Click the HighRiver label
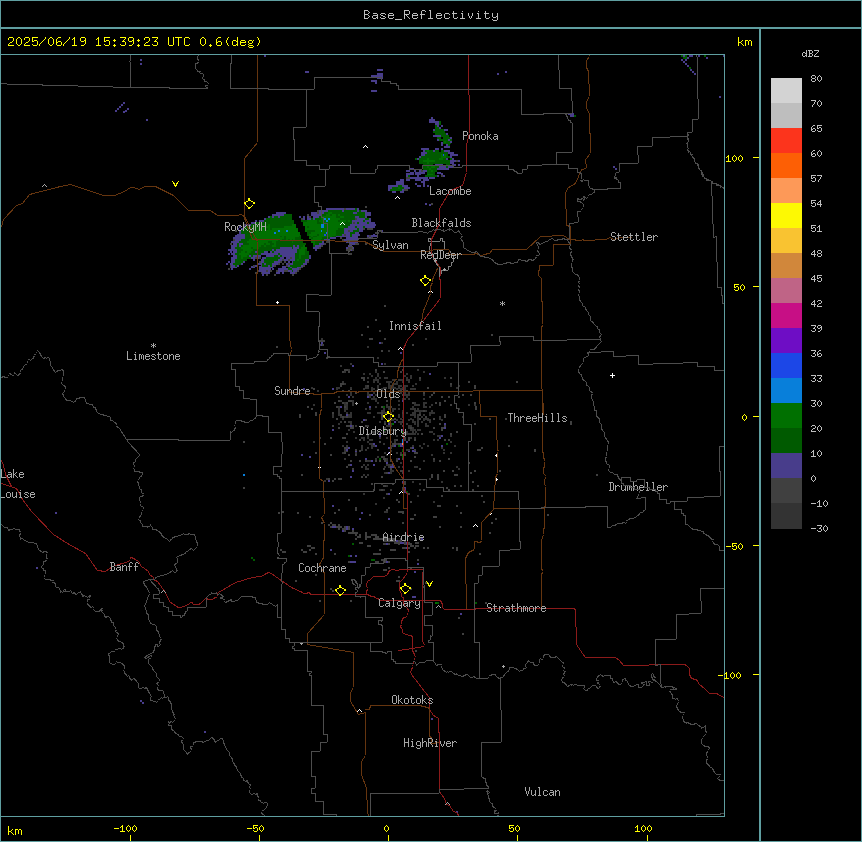The height and width of the screenshot is (842, 862). [430, 743]
